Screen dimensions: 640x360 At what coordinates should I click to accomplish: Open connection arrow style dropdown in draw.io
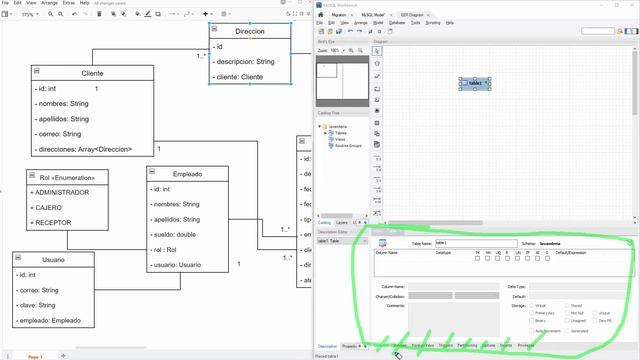[174, 14]
